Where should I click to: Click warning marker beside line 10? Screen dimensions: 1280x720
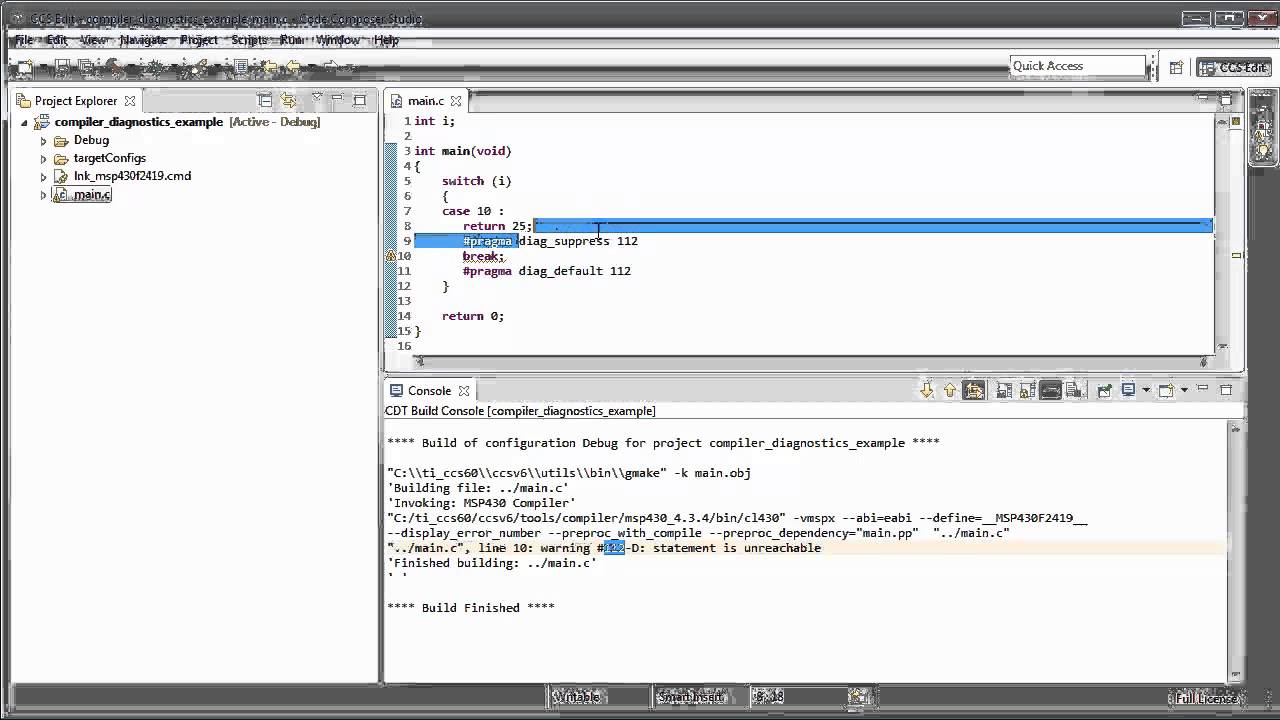[391, 256]
